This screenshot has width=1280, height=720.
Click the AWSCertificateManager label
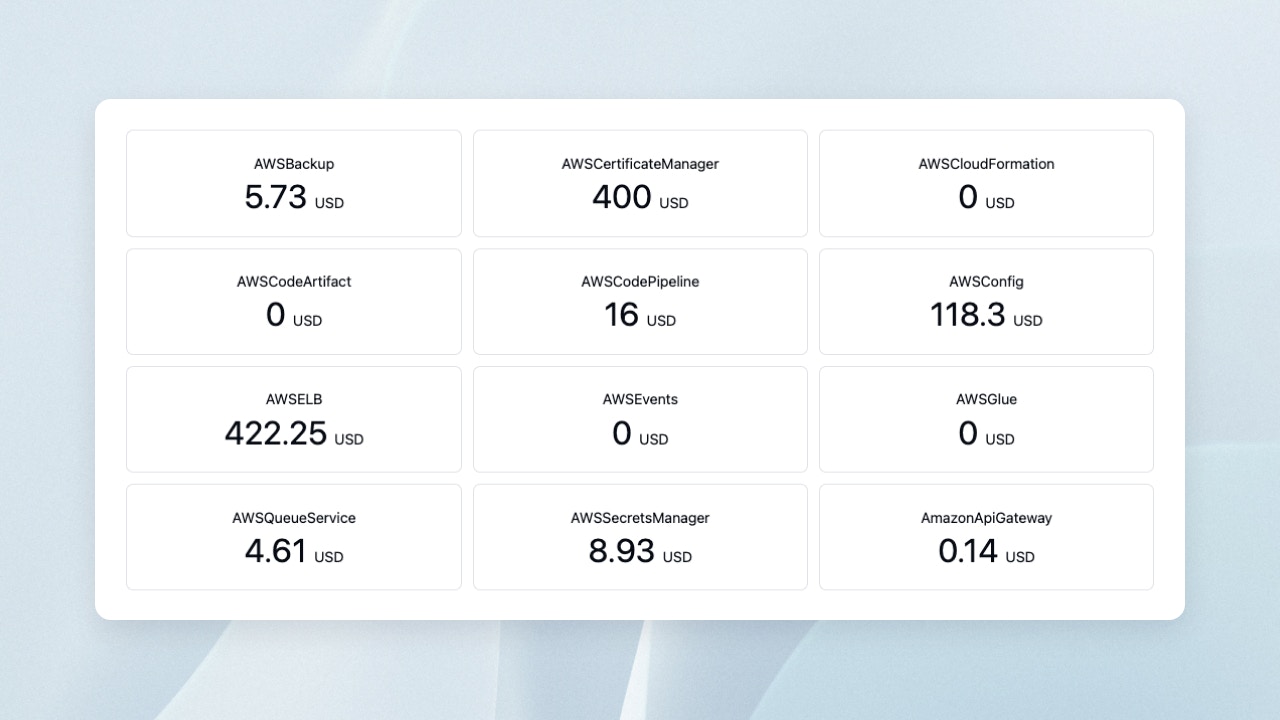click(x=640, y=164)
